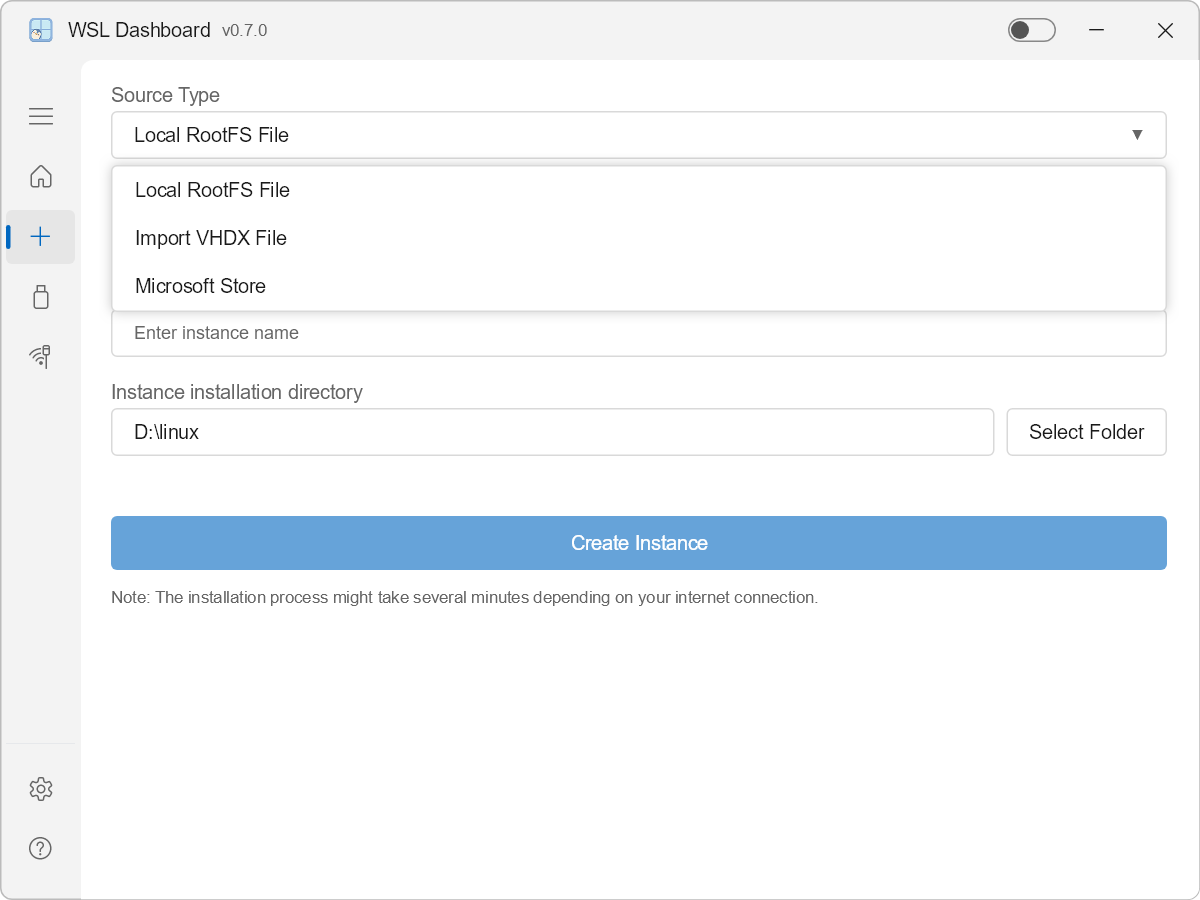The image size is (1200, 900).
Task: Go to the Home dashboard view
Action: point(41,176)
